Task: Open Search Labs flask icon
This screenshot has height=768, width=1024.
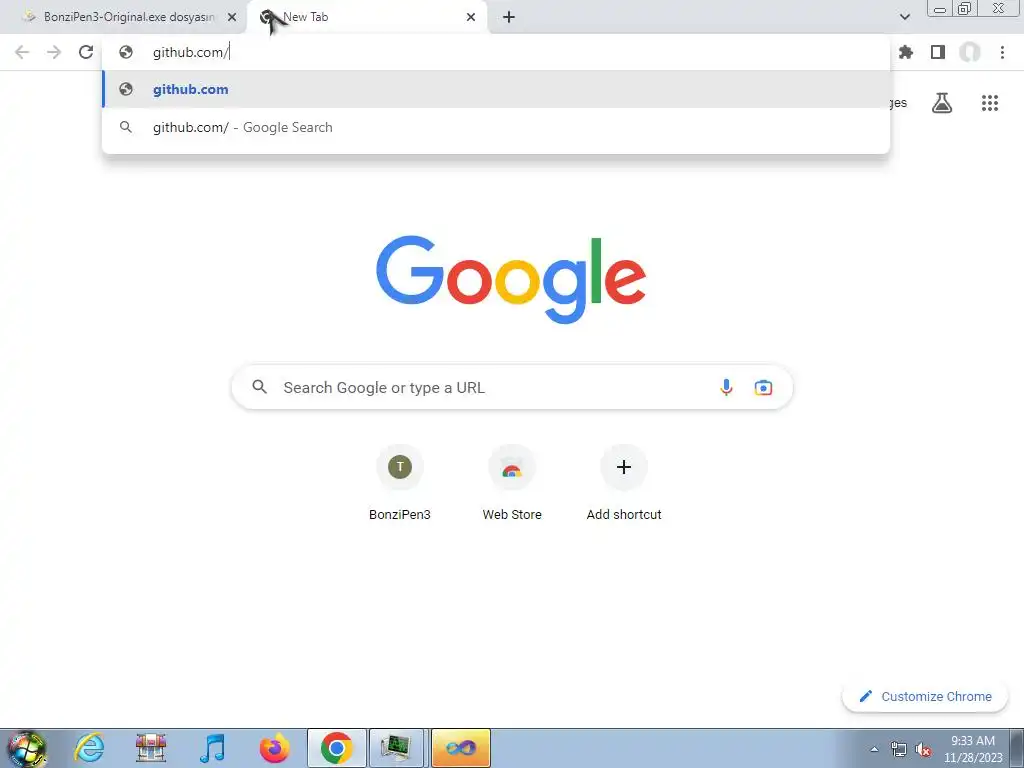Action: point(942,103)
